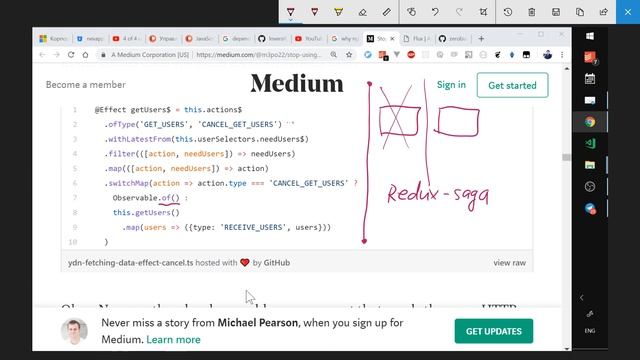Close the active Medium tab
Screen dimensions: 640x360
pos(392,39)
